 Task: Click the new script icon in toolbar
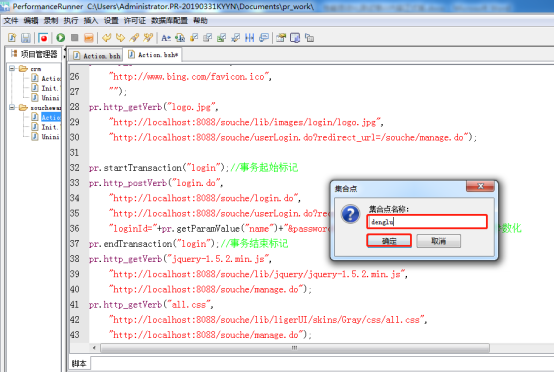12,38
